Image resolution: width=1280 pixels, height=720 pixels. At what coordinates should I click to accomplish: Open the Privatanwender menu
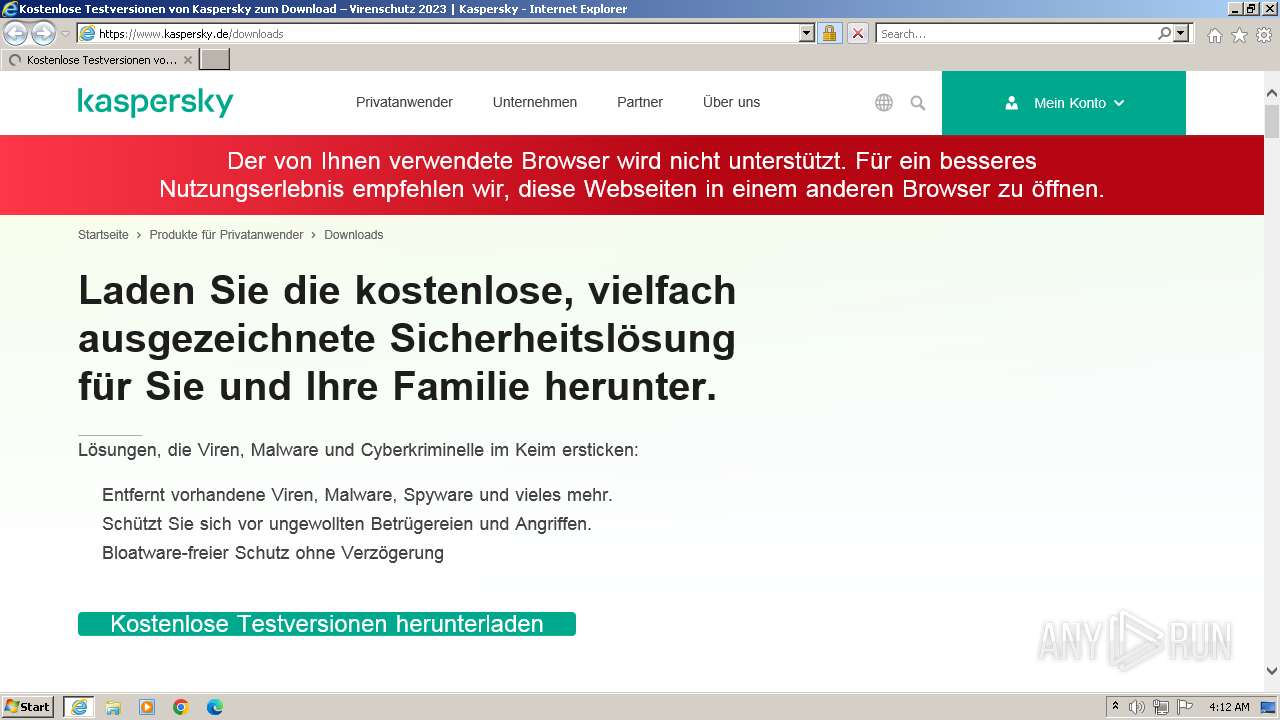pos(404,102)
